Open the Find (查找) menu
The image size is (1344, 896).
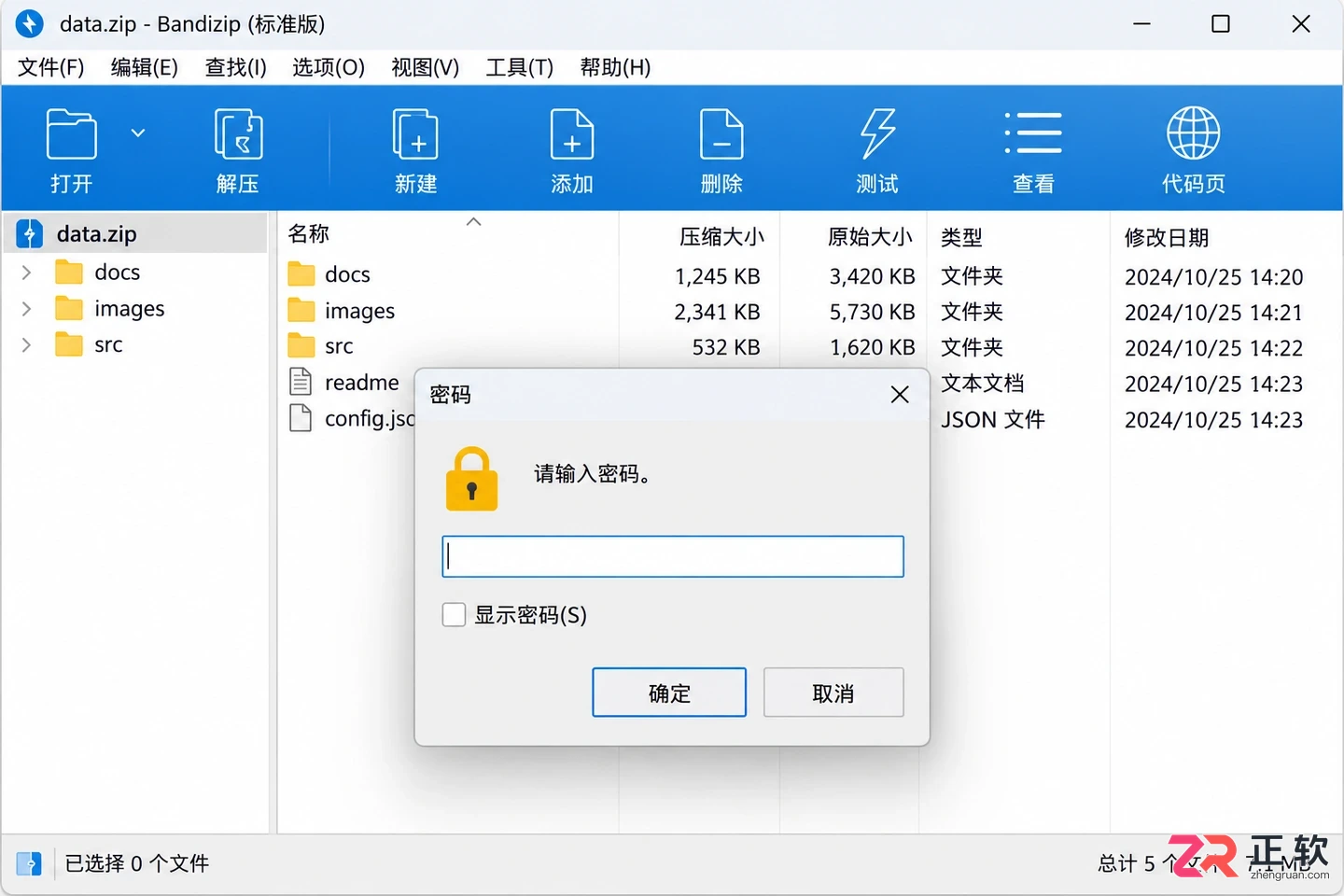[236, 67]
